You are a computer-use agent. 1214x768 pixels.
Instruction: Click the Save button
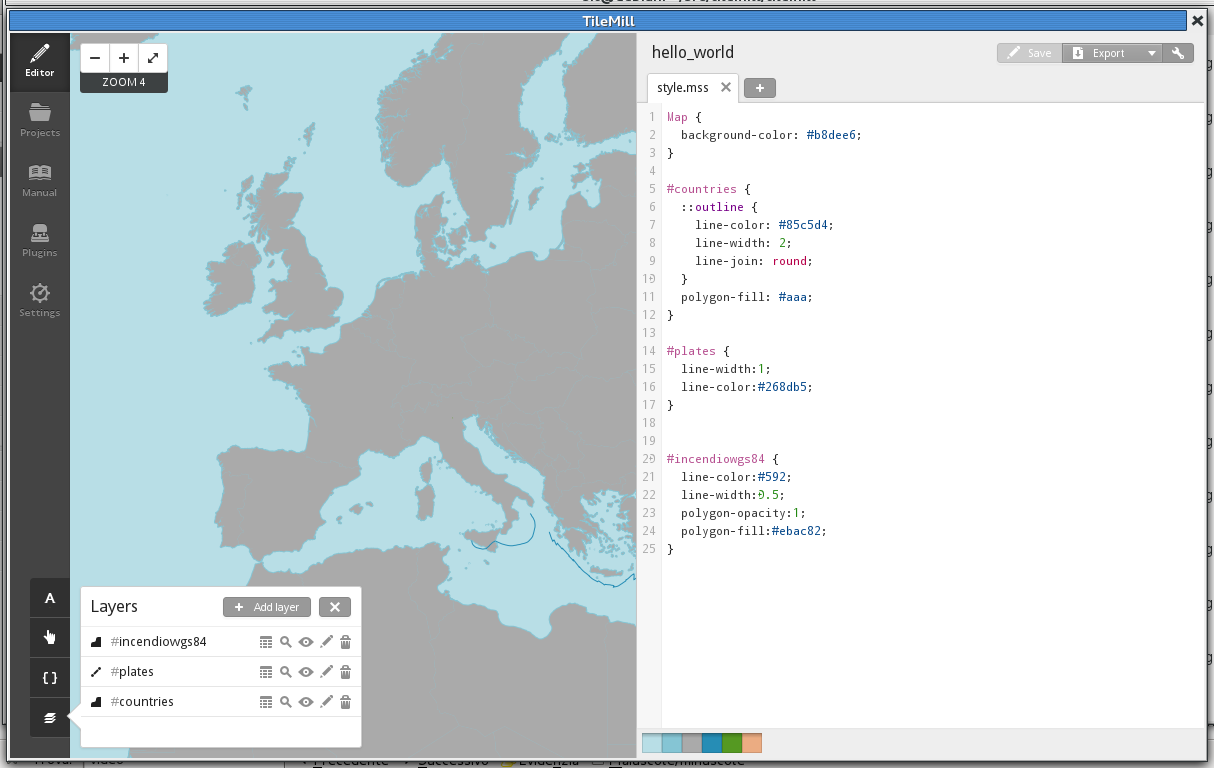coord(1029,53)
